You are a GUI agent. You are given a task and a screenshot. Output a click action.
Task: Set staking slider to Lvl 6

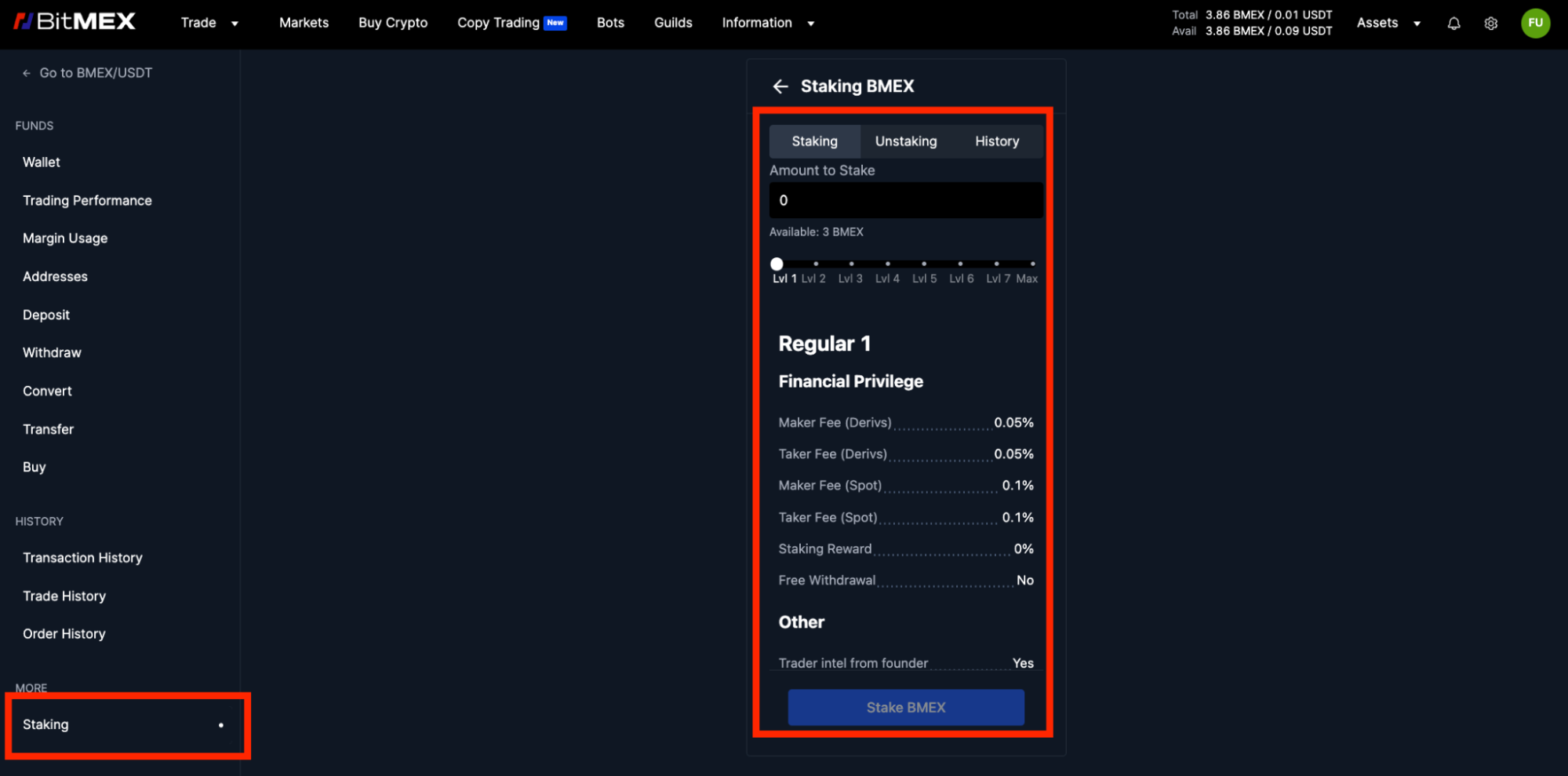point(960,264)
